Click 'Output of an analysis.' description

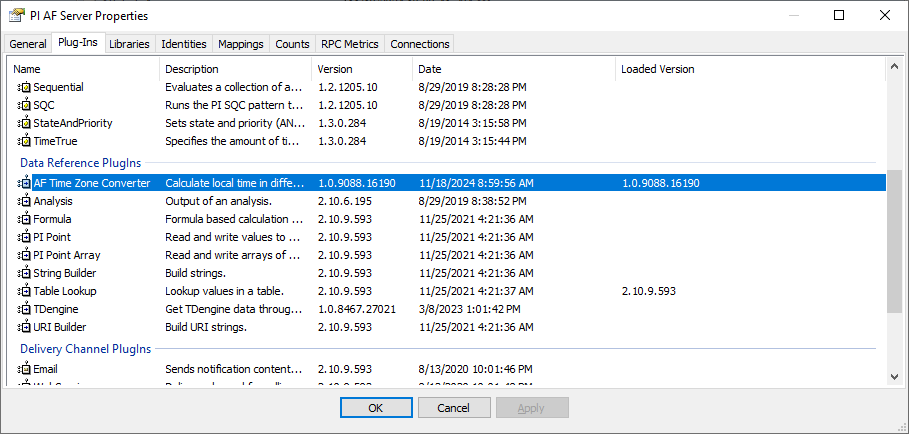[x=219, y=201]
